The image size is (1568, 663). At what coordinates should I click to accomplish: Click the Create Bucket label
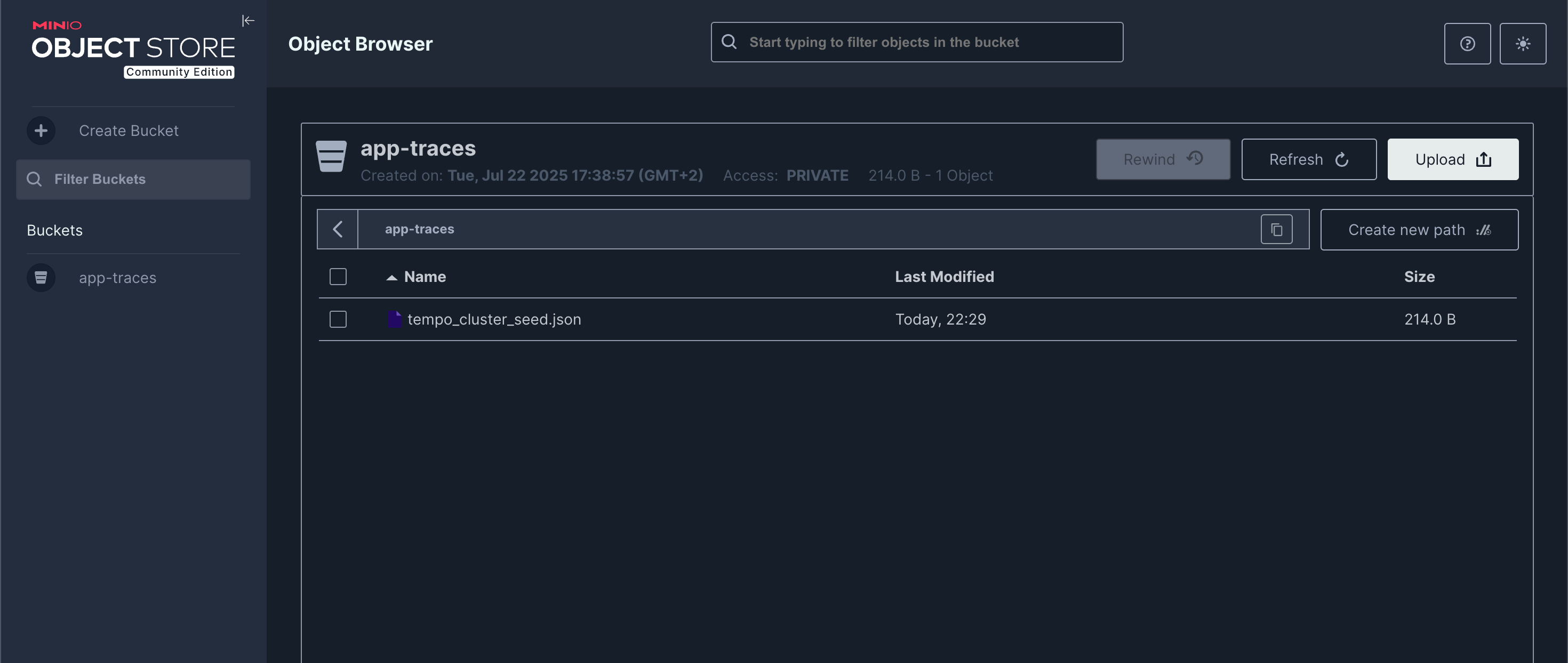pyautogui.click(x=129, y=130)
